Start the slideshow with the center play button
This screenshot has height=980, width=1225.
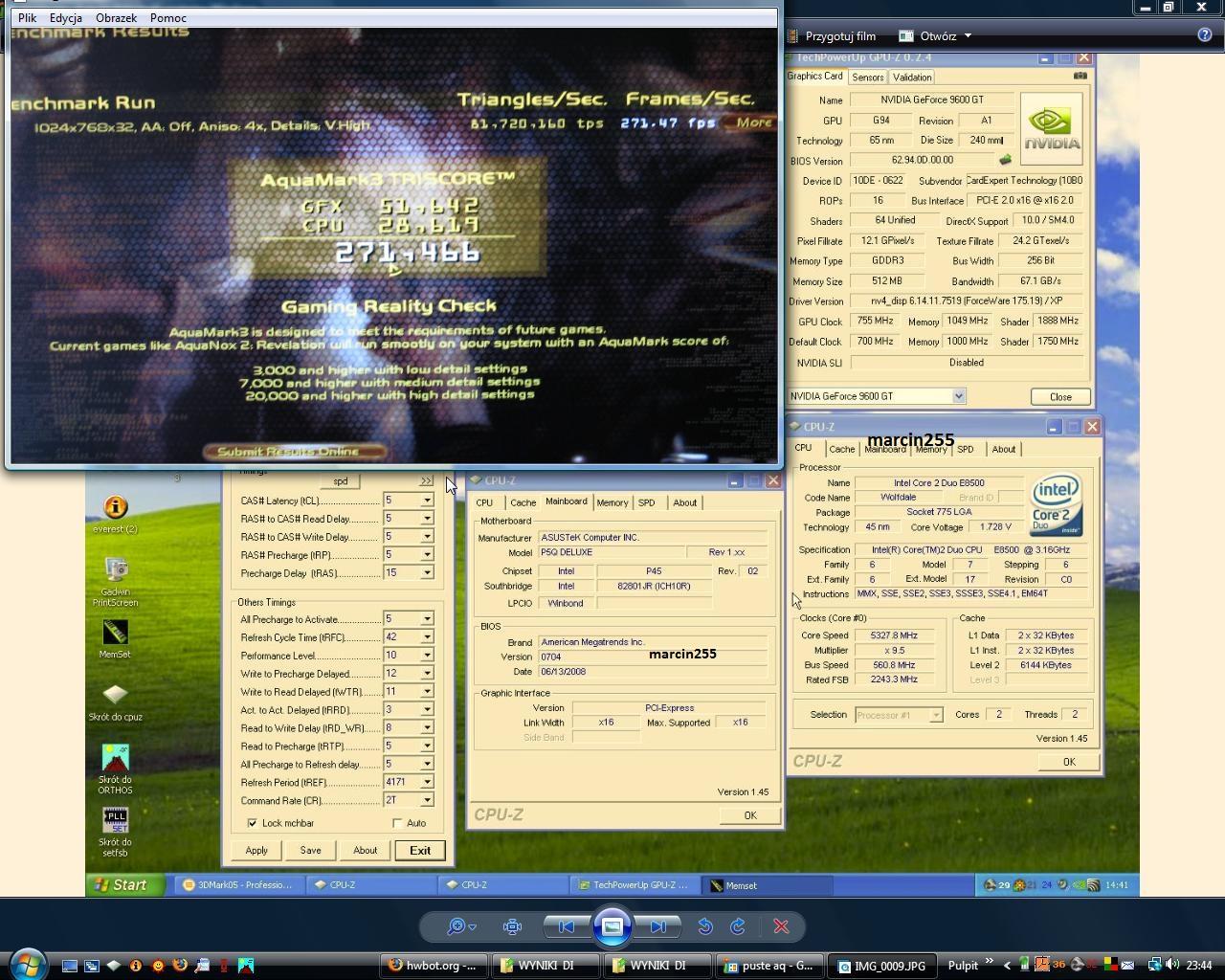pos(612,926)
